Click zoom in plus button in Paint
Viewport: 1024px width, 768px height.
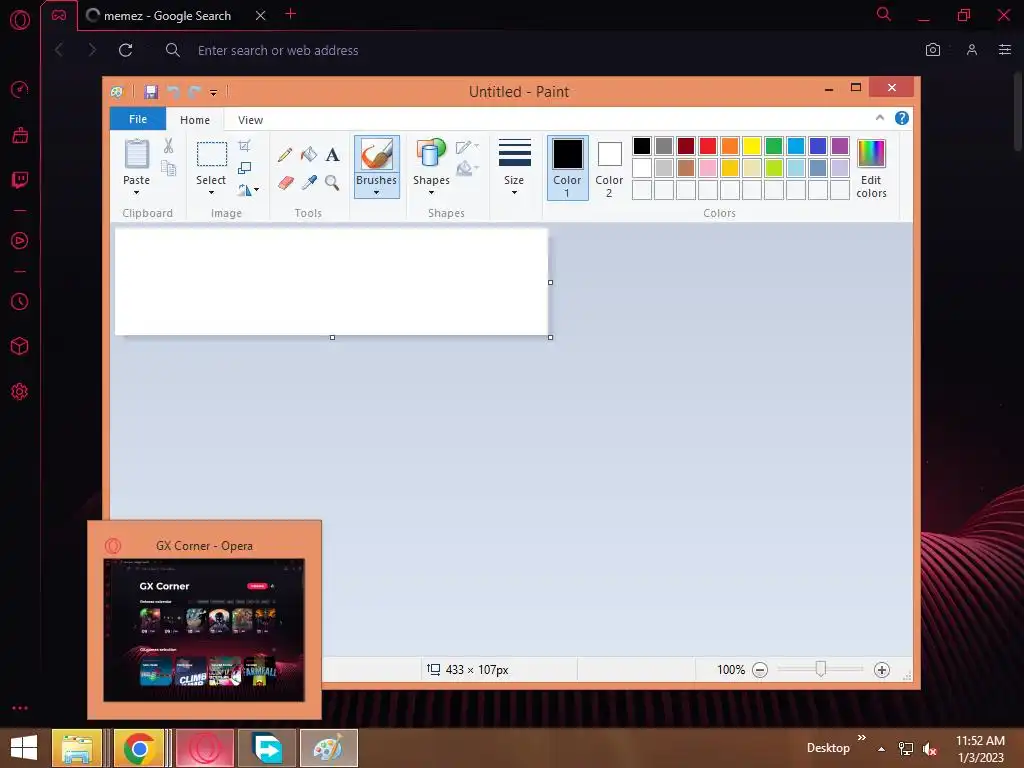coord(882,670)
